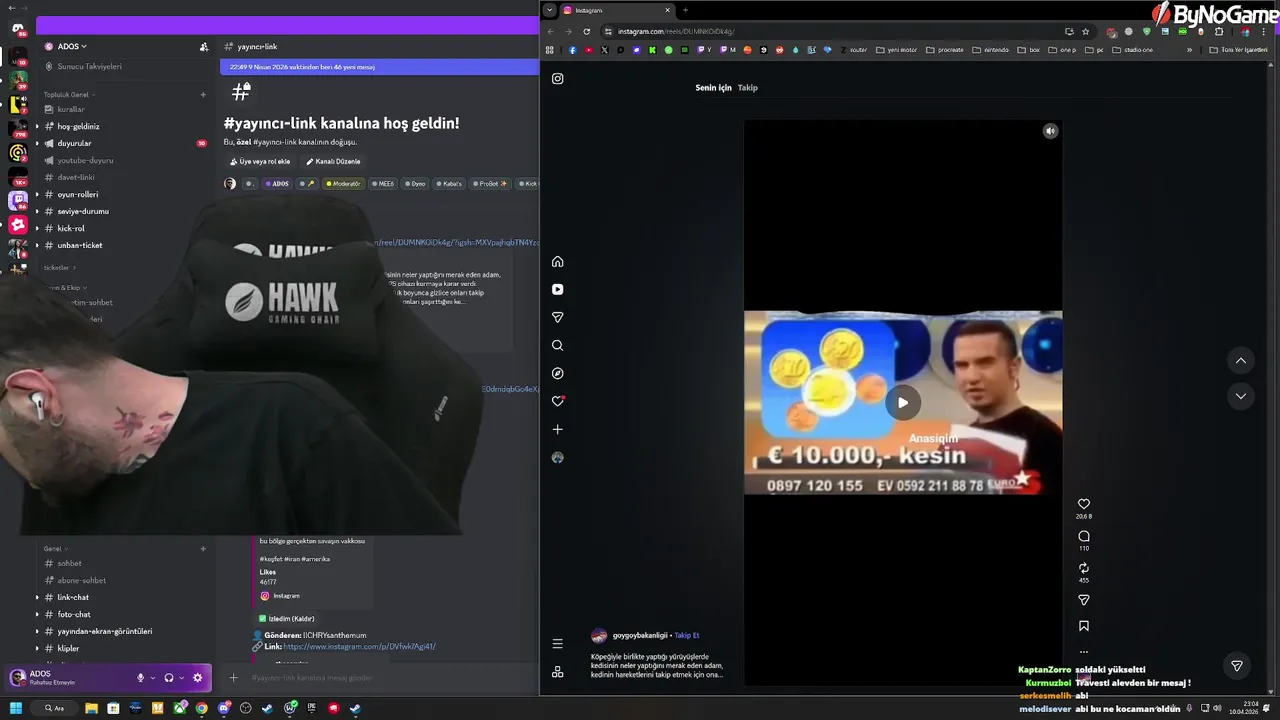Click the Instagram logo at the sidebar top

click(557, 79)
